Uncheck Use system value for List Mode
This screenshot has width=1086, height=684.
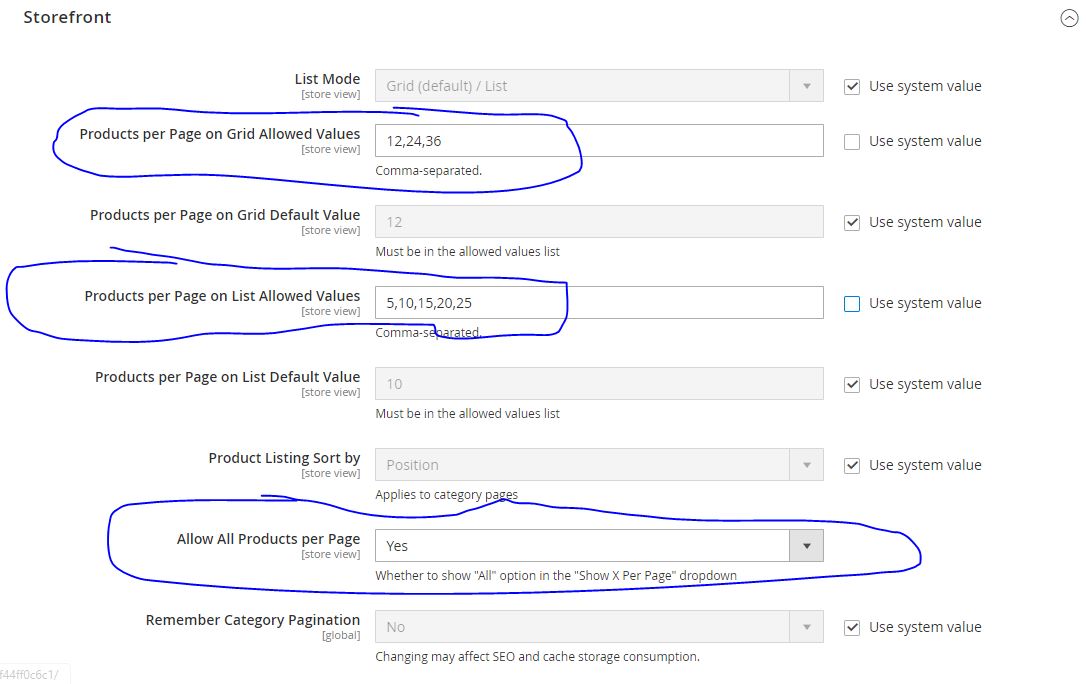[851, 86]
